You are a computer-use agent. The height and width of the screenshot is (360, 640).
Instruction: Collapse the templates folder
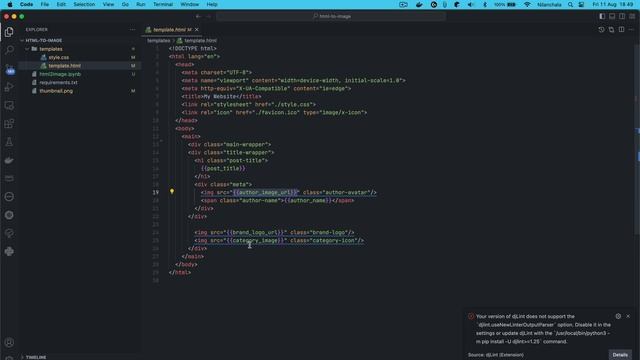pos(51,49)
